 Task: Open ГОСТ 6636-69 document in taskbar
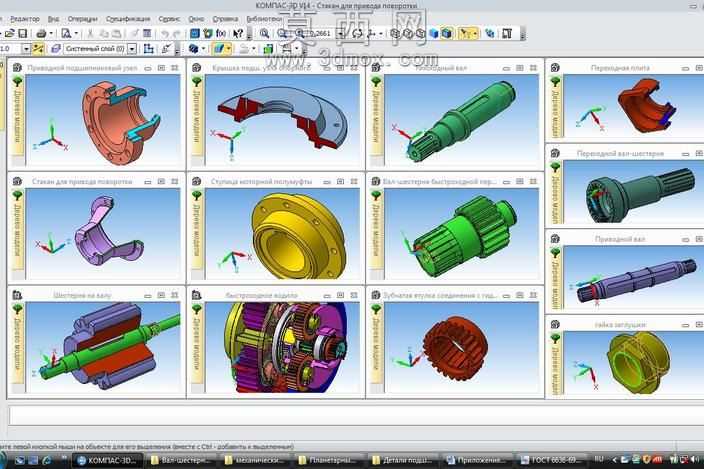553,460
